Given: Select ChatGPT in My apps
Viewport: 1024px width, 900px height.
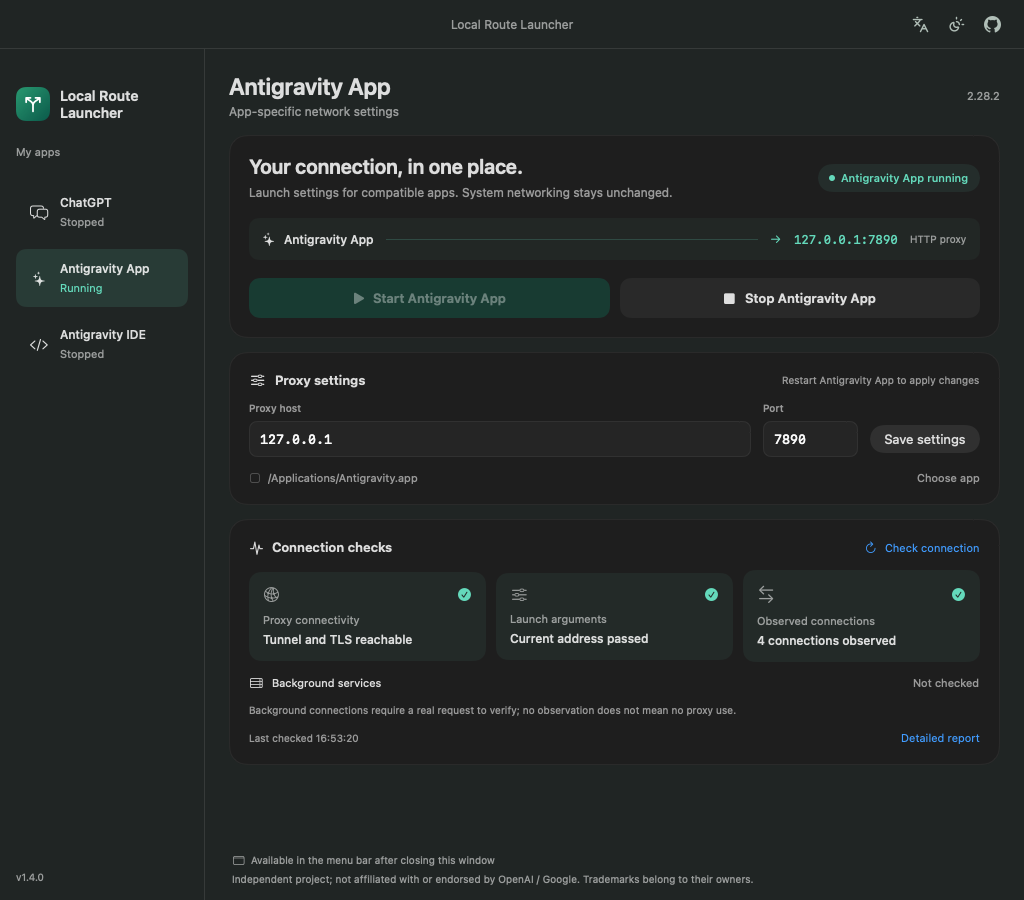Looking at the screenshot, I should (x=102, y=212).
